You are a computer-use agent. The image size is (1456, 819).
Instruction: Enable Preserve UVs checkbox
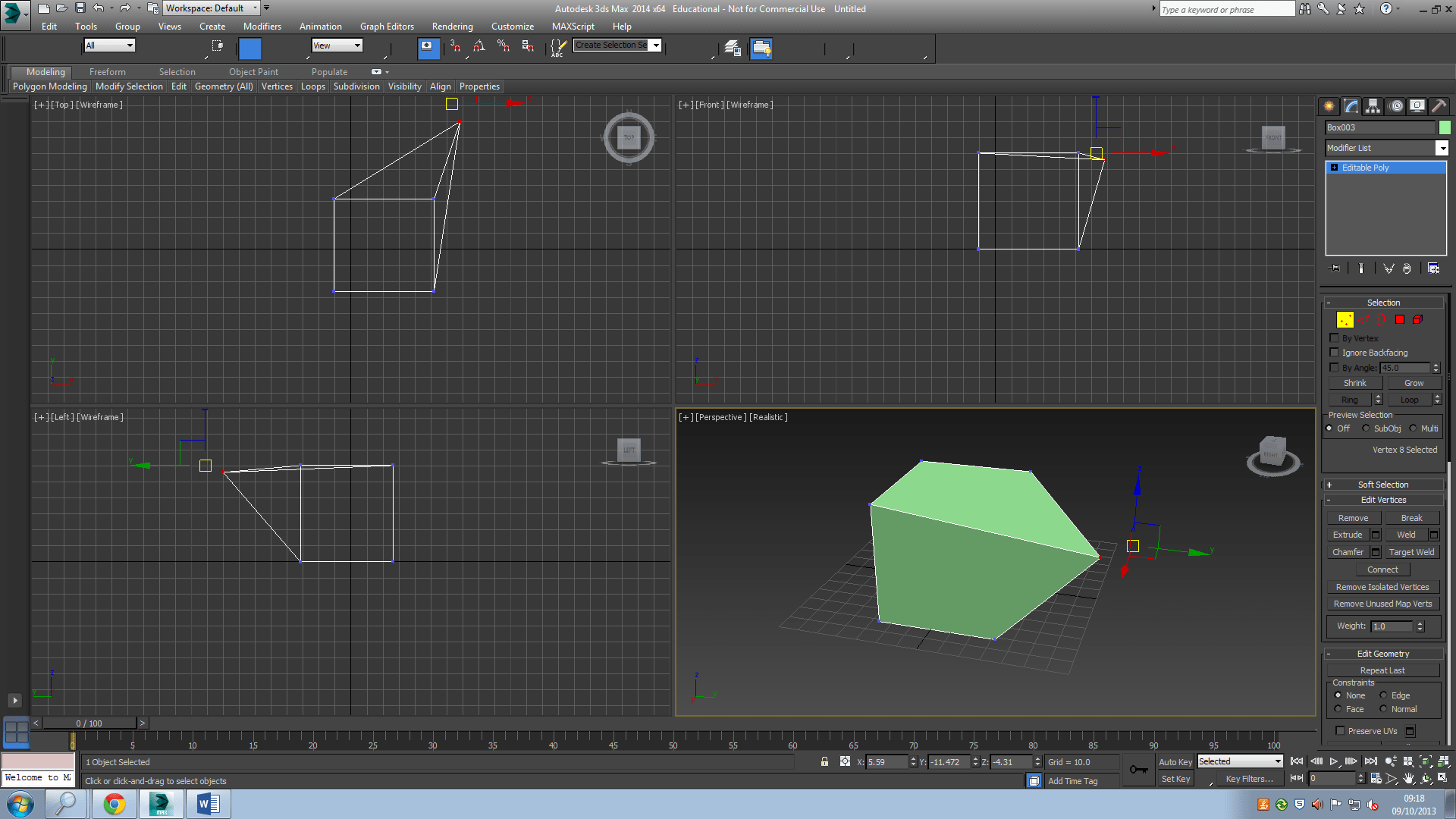click(x=1340, y=731)
